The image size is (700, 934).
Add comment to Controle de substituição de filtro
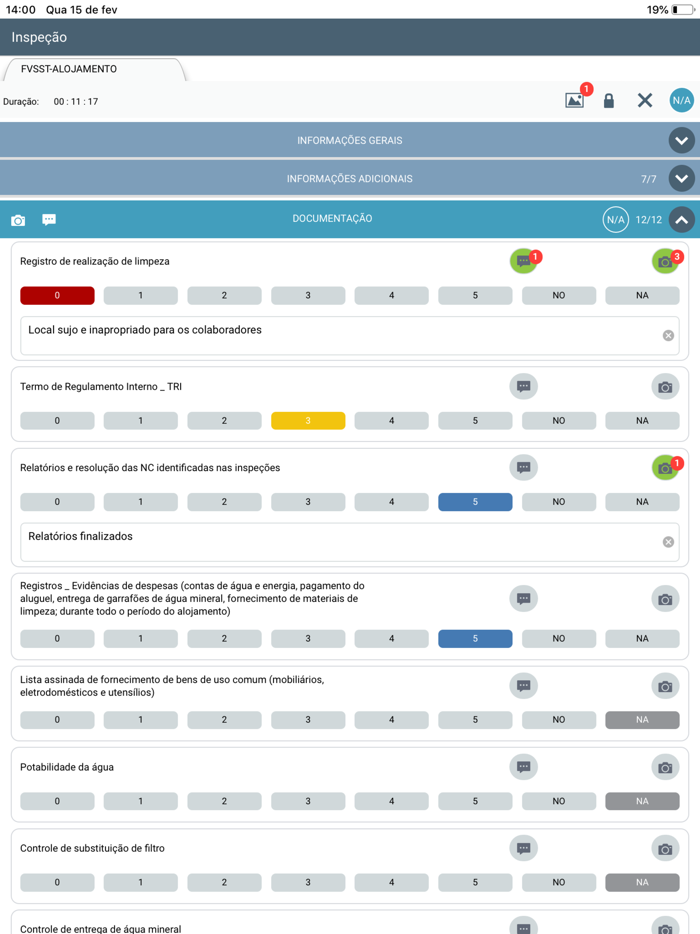[524, 848]
